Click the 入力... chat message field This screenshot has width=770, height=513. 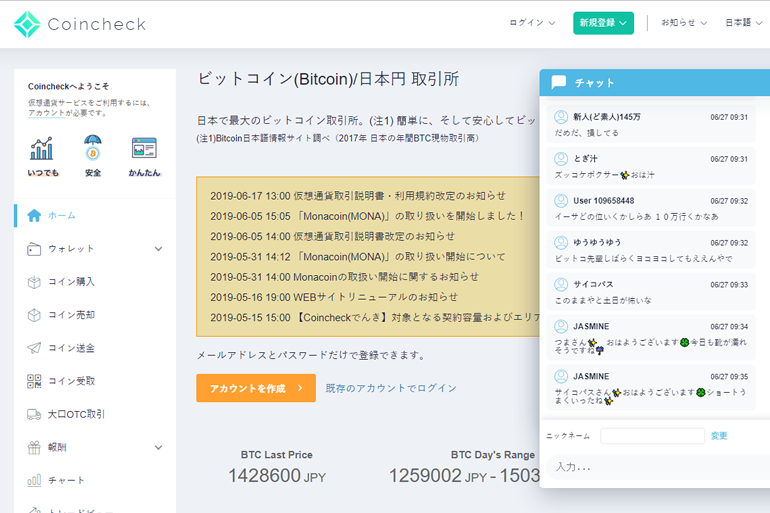[658, 467]
